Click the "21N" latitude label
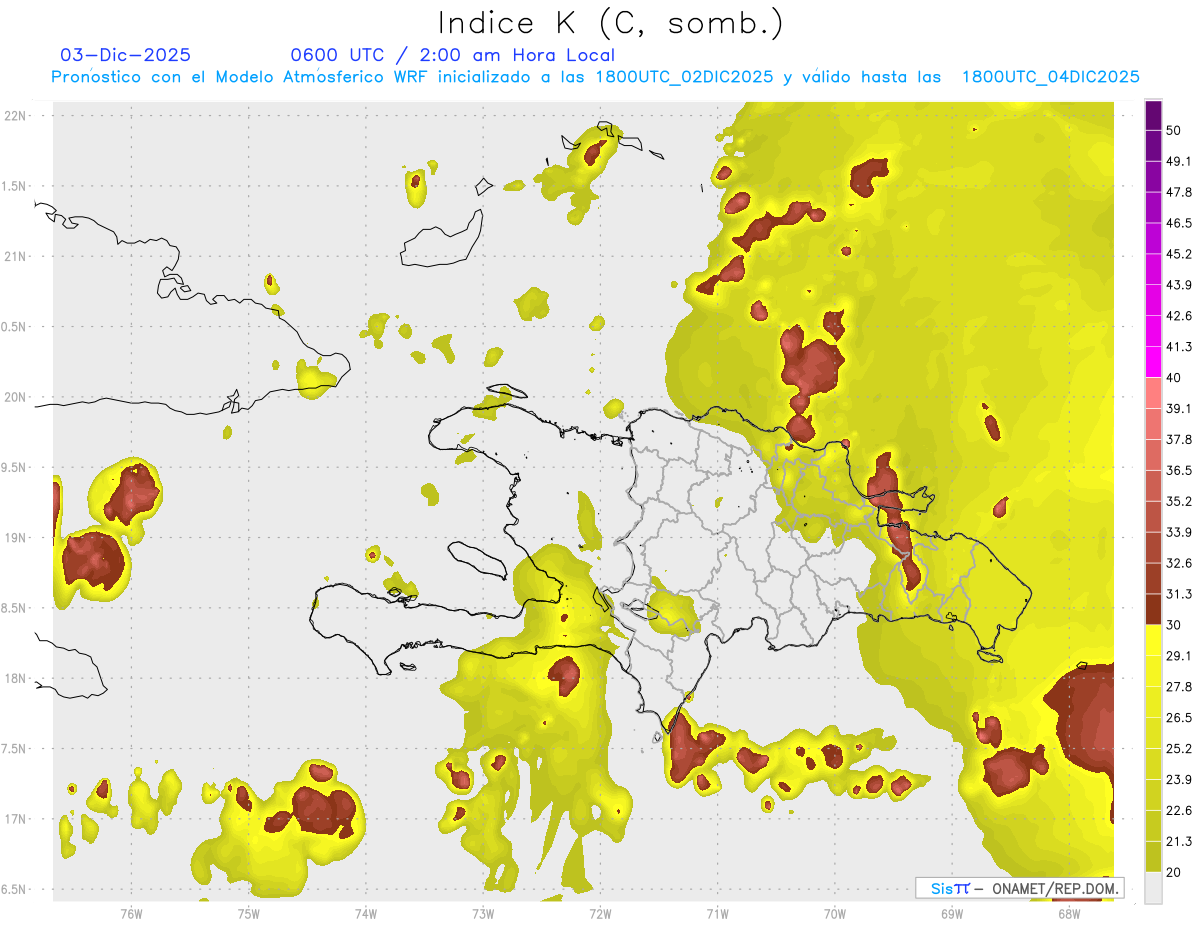This screenshot has width=1200, height=927. (x=15, y=257)
